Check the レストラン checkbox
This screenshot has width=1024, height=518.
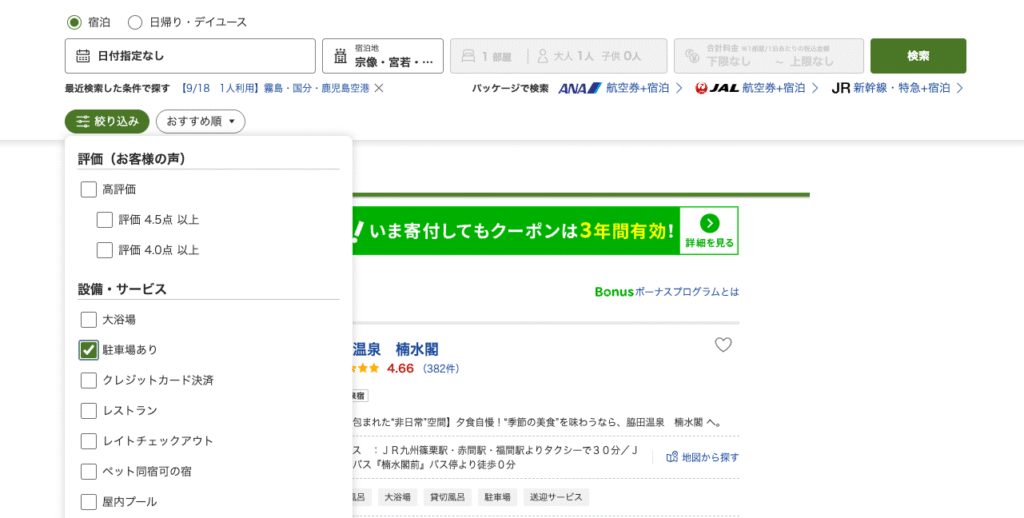click(x=88, y=410)
